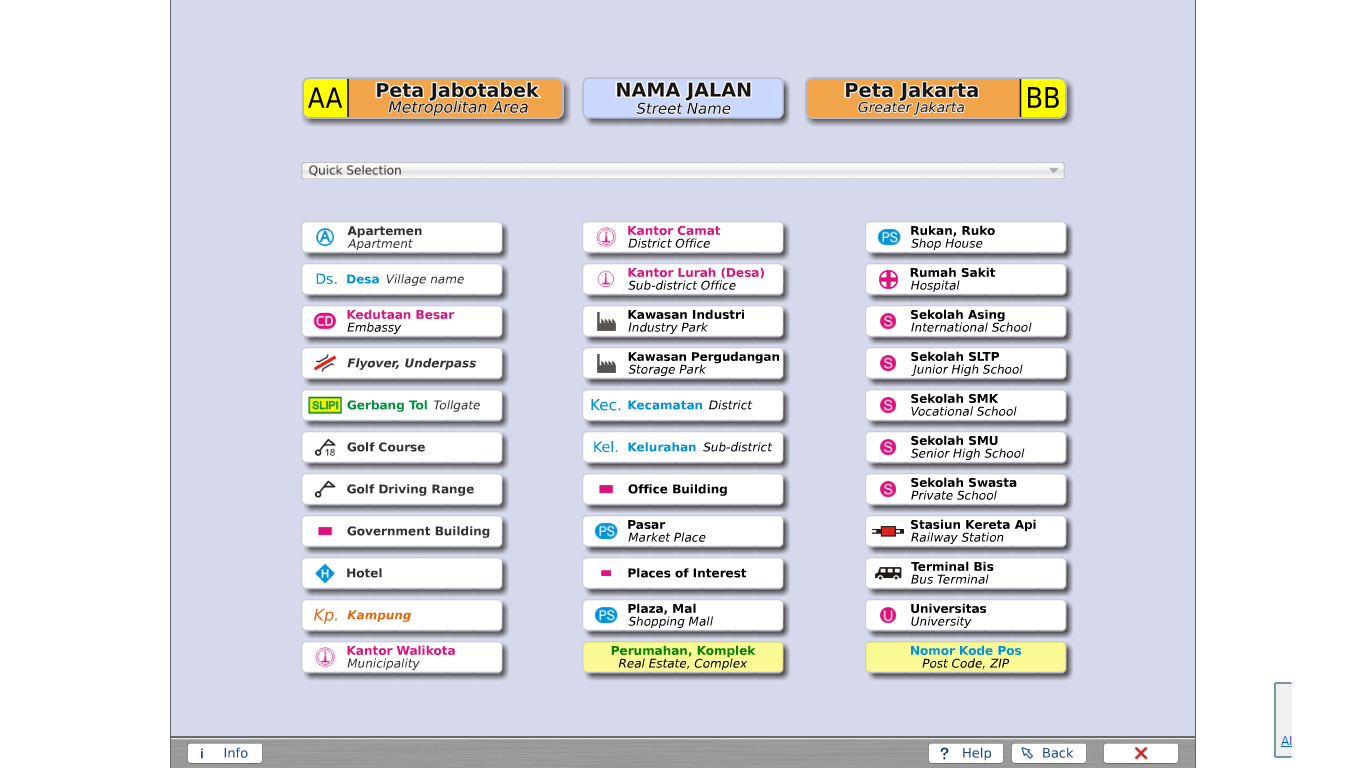
Task: Open the Quick Selection dropdown
Action: pyautogui.click(x=683, y=170)
